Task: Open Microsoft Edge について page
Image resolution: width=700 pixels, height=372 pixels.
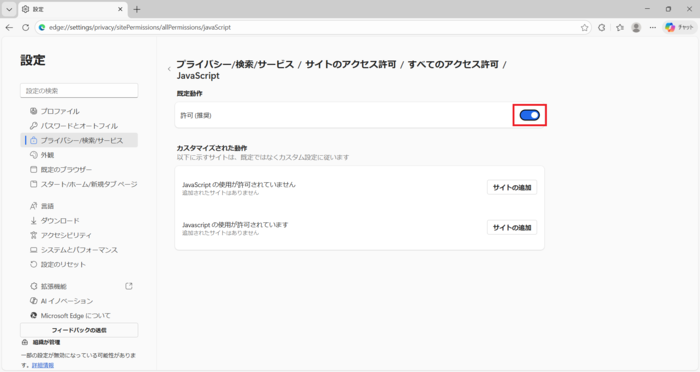Action: tap(79, 315)
